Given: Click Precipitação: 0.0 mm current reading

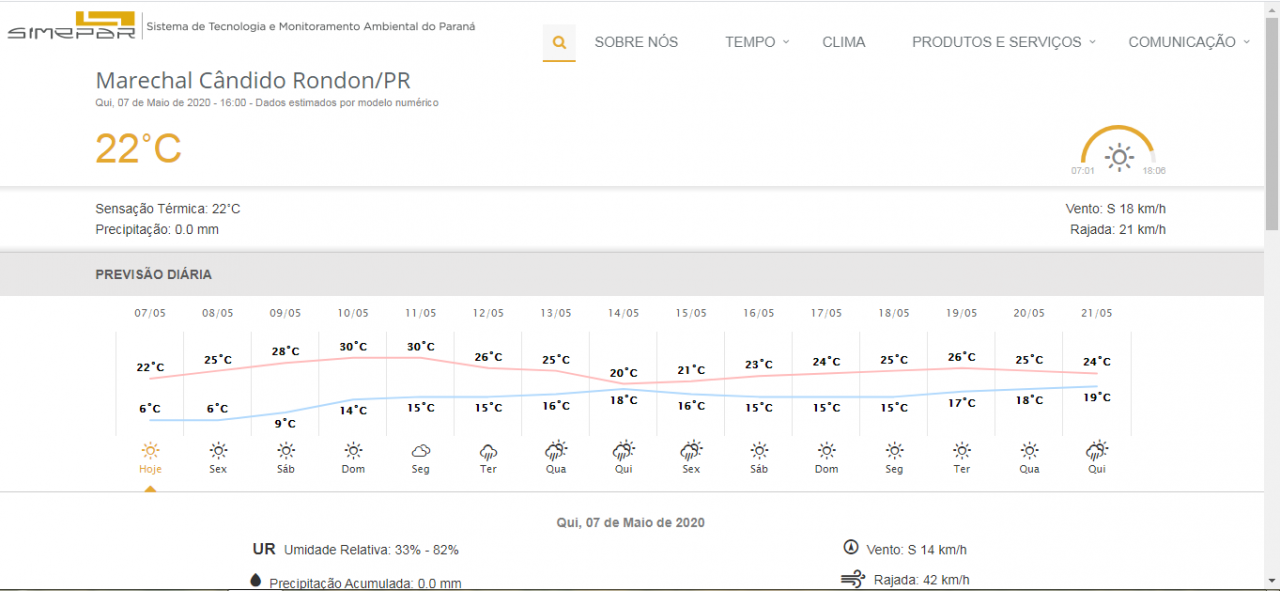Looking at the screenshot, I should coord(157,230).
